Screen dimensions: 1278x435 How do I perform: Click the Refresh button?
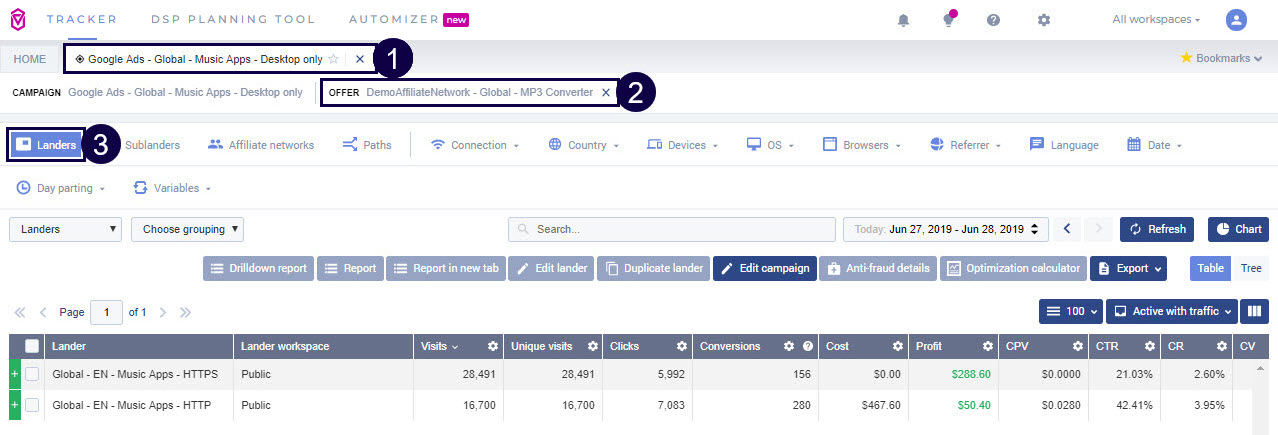1157,229
